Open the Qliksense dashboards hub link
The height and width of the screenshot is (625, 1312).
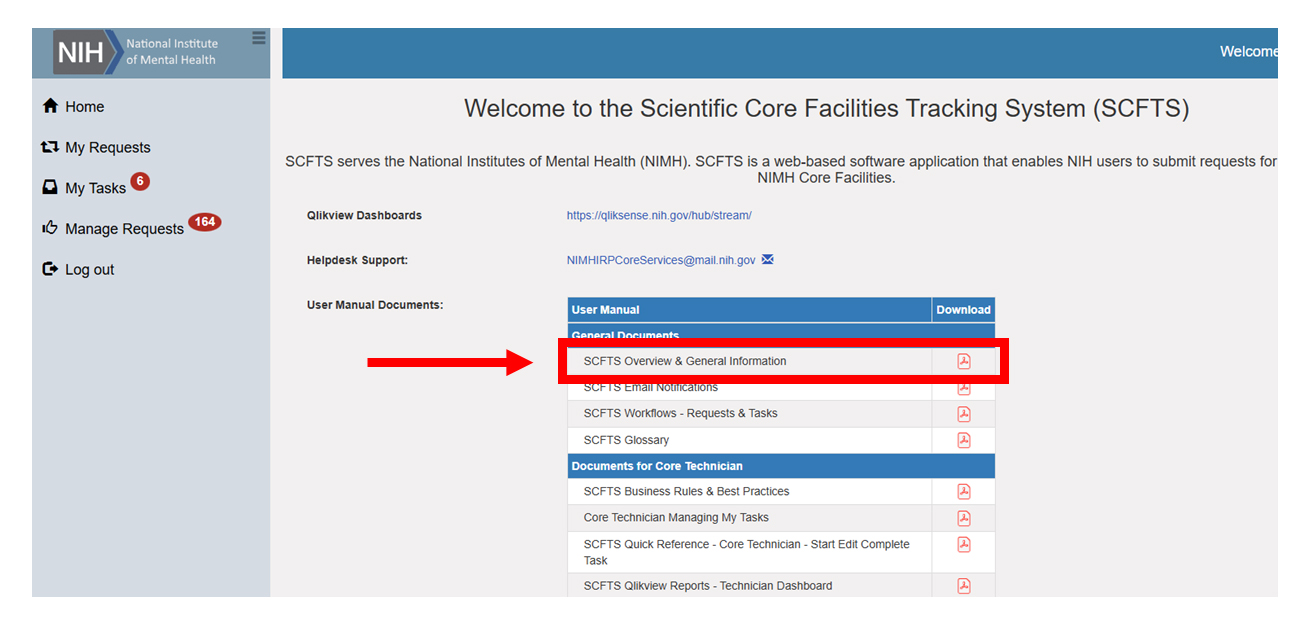658,216
